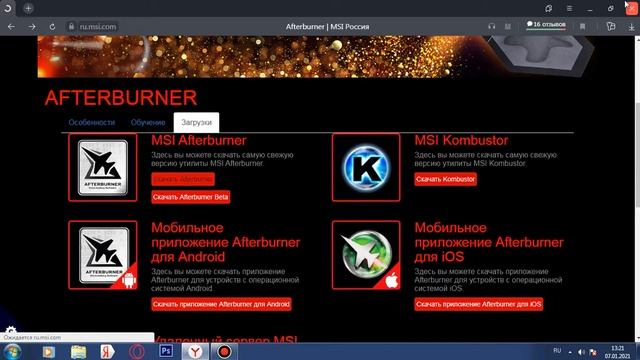Image resolution: width=640 pixels, height=360 pixels.
Task: Click the Скачать Afterburner button
Action: [183, 179]
